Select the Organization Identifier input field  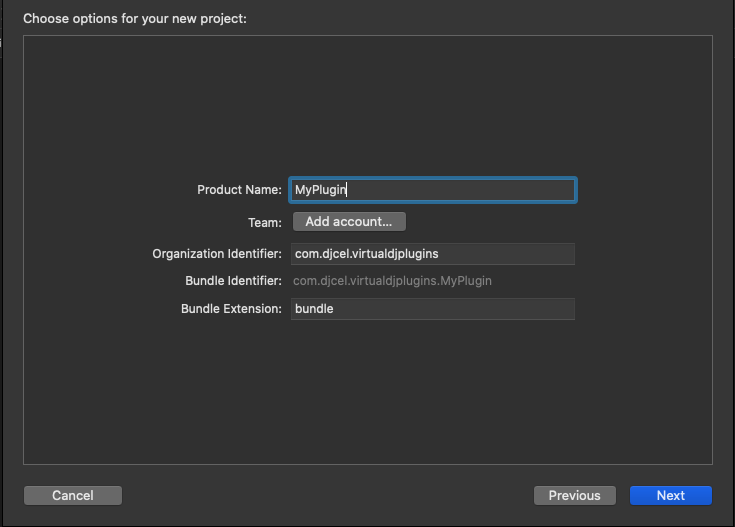click(433, 254)
